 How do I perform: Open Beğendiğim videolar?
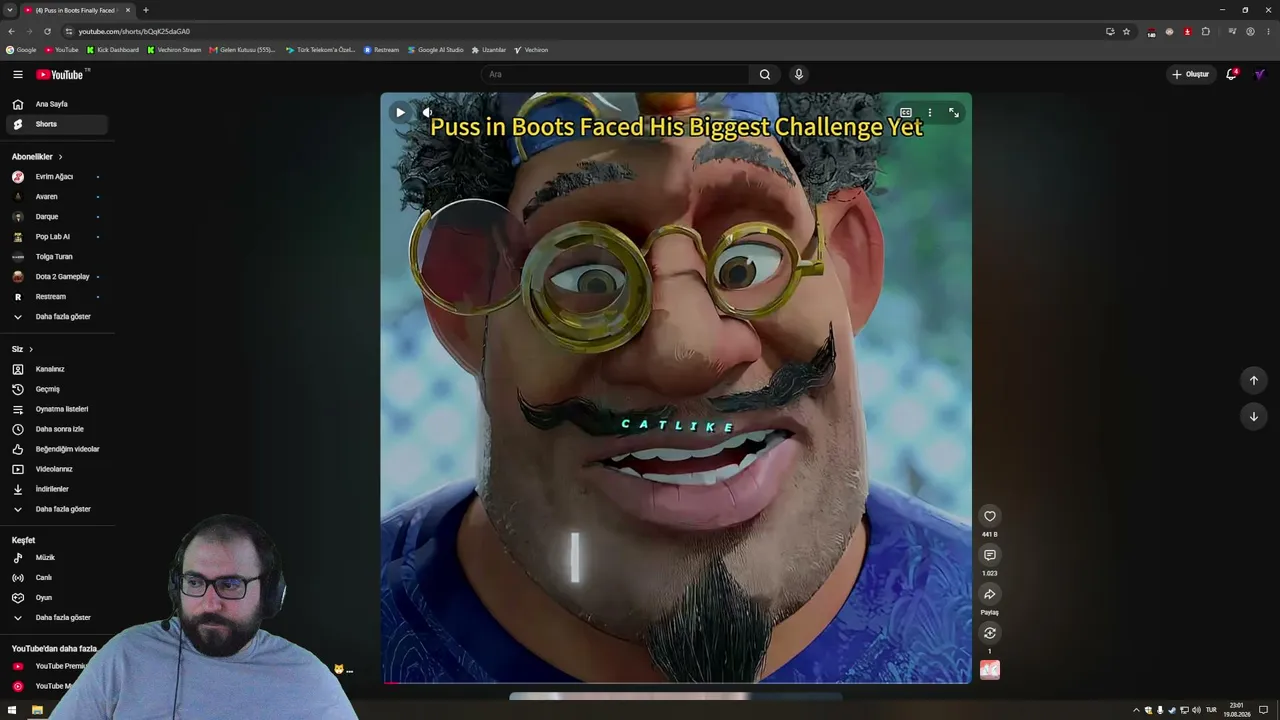pyautogui.click(x=57, y=449)
